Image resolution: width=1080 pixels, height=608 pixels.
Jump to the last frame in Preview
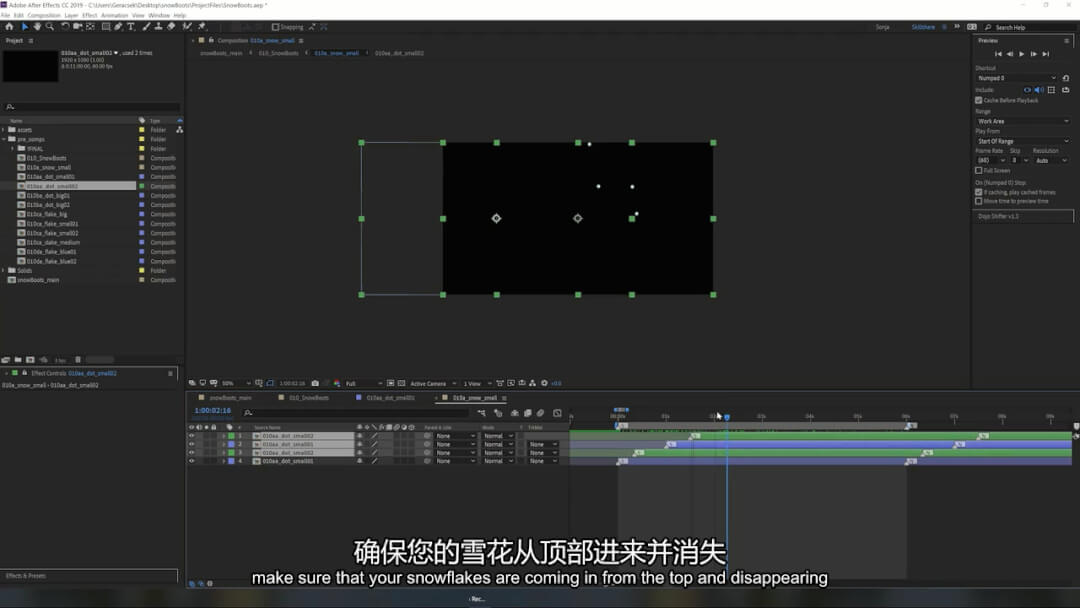click(x=1046, y=54)
